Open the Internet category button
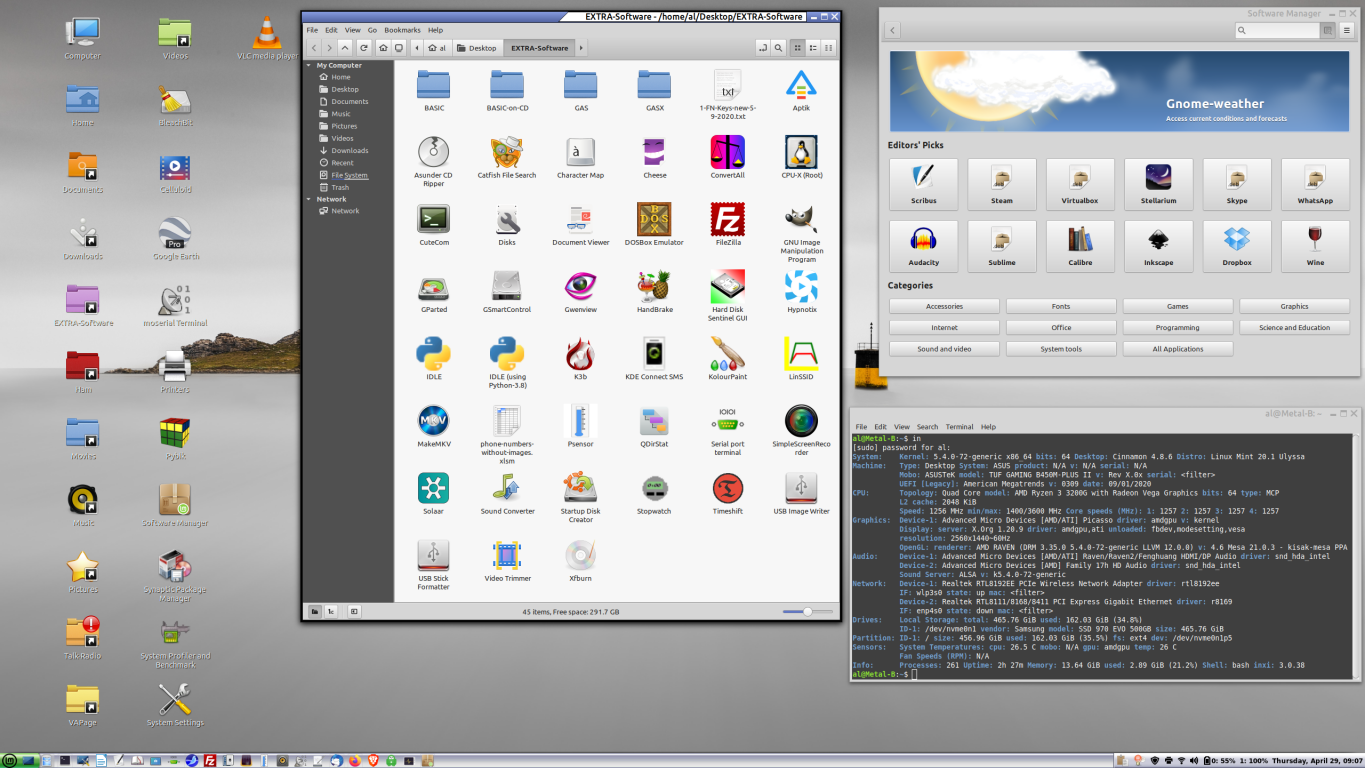The width and height of the screenshot is (1365, 768). click(x=944, y=327)
